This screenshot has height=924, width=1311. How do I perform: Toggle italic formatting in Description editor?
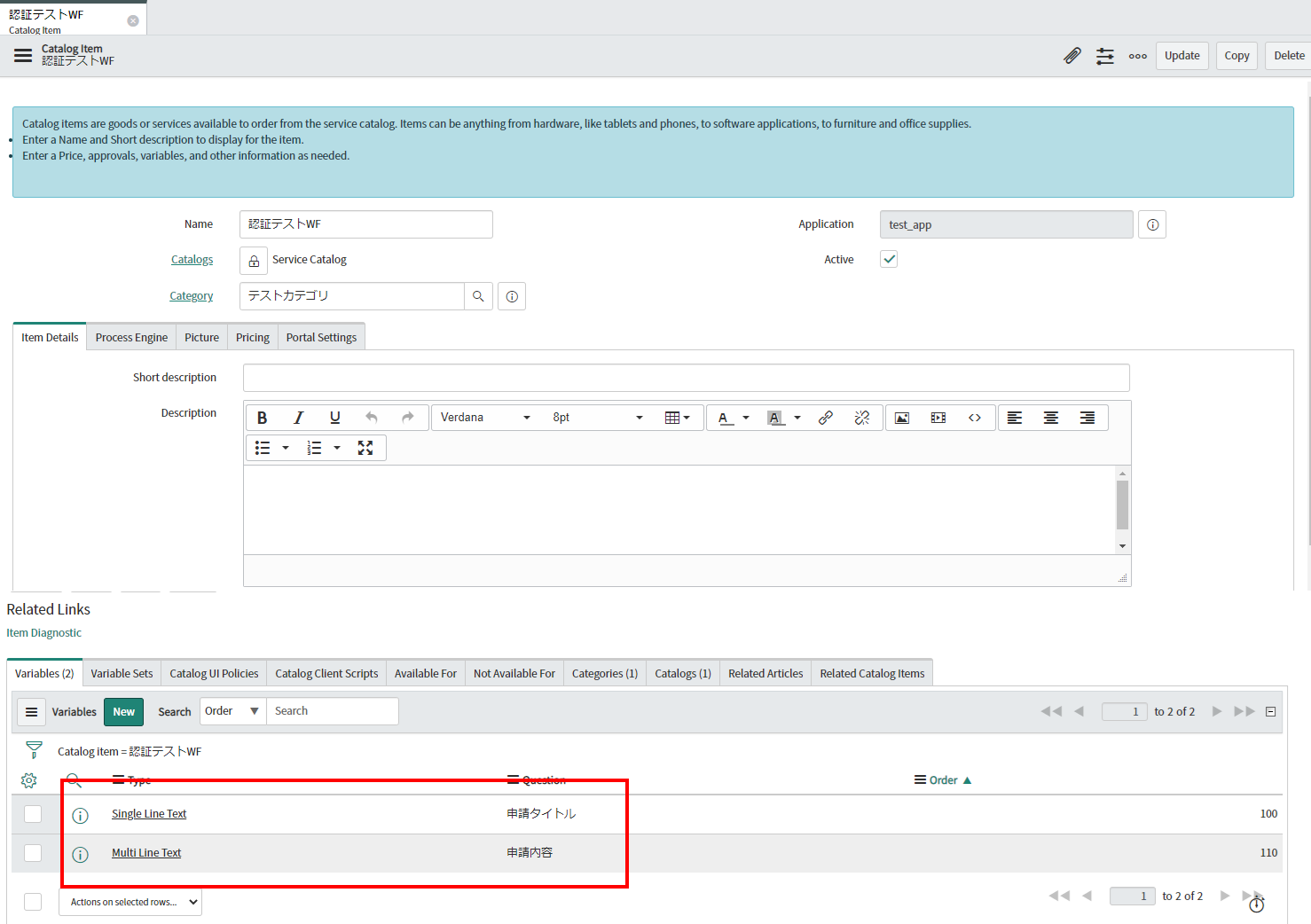(x=298, y=418)
